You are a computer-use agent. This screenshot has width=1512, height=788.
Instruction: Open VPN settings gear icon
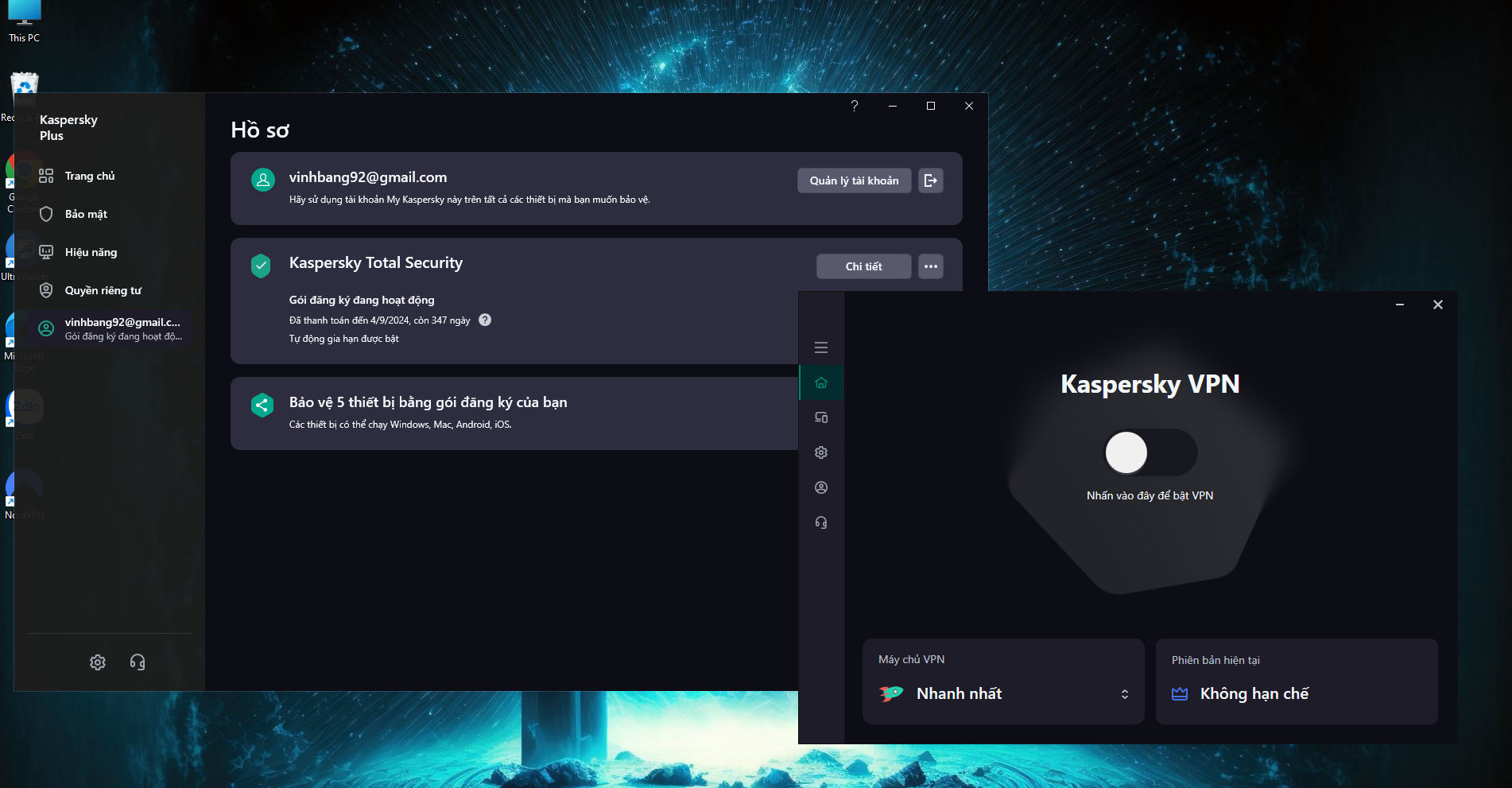pyautogui.click(x=821, y=452)
